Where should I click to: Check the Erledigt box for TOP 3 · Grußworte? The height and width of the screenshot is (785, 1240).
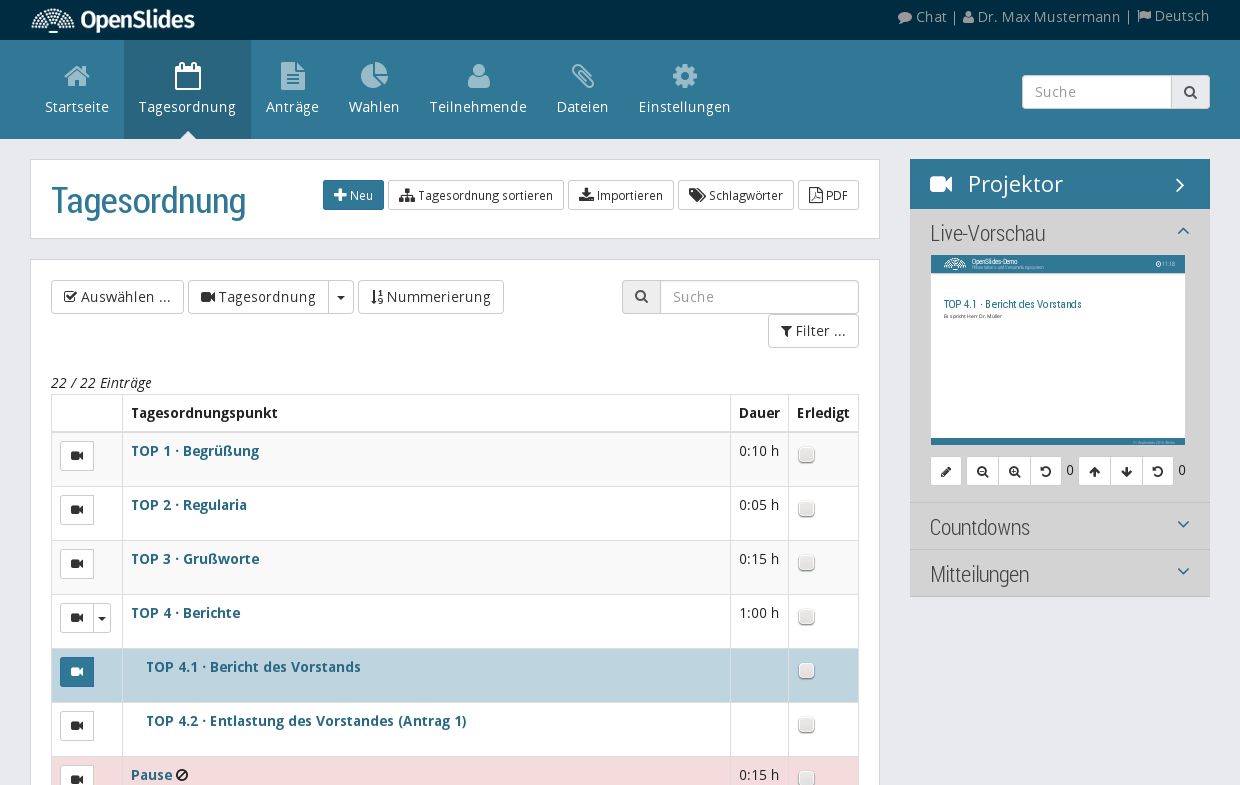click(x=806, y=563)
